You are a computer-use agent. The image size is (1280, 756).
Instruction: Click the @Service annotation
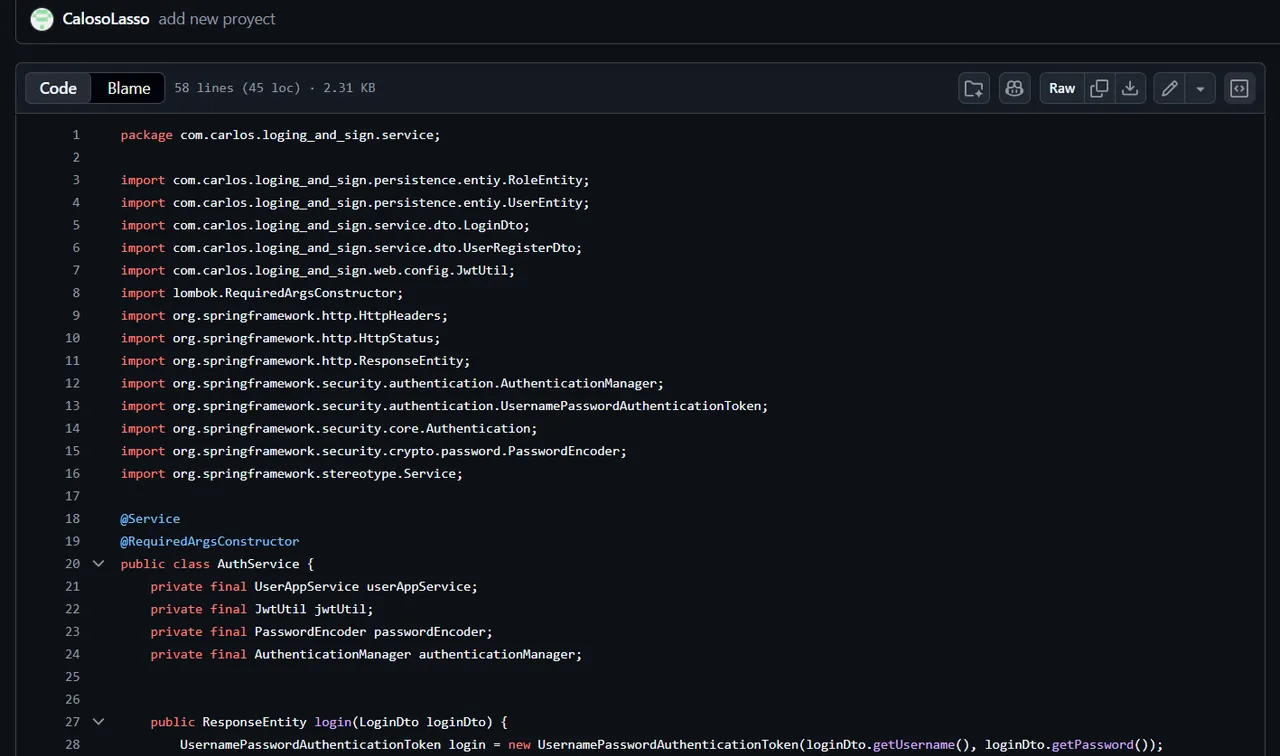click(151, 519)
